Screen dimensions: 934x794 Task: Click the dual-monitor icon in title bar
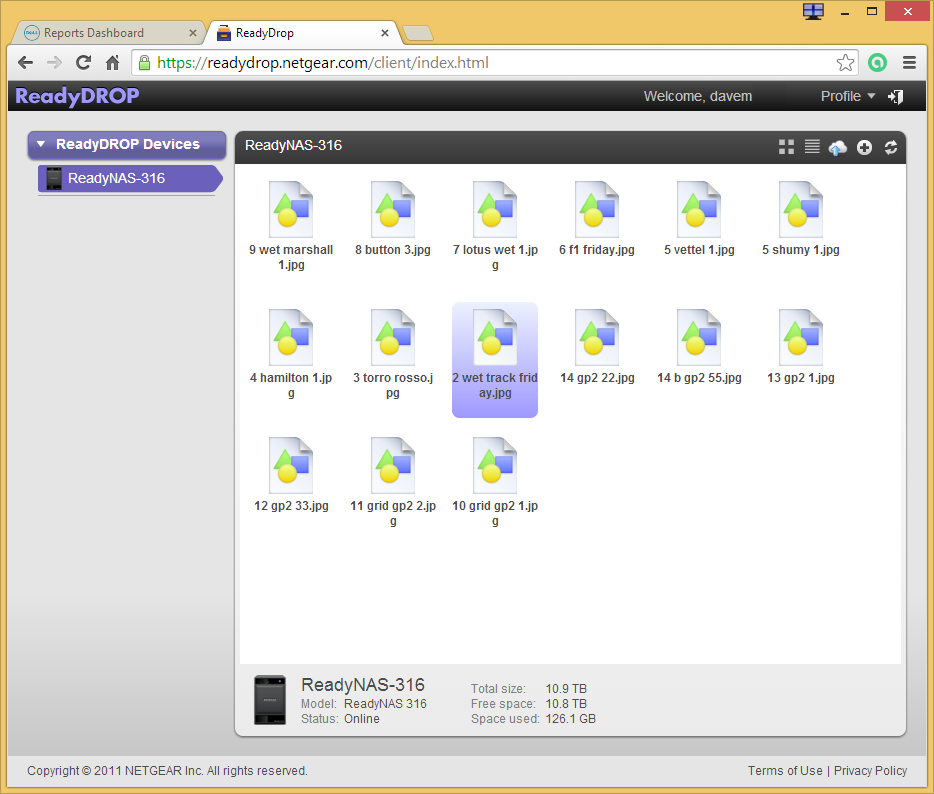pos(813,11)
